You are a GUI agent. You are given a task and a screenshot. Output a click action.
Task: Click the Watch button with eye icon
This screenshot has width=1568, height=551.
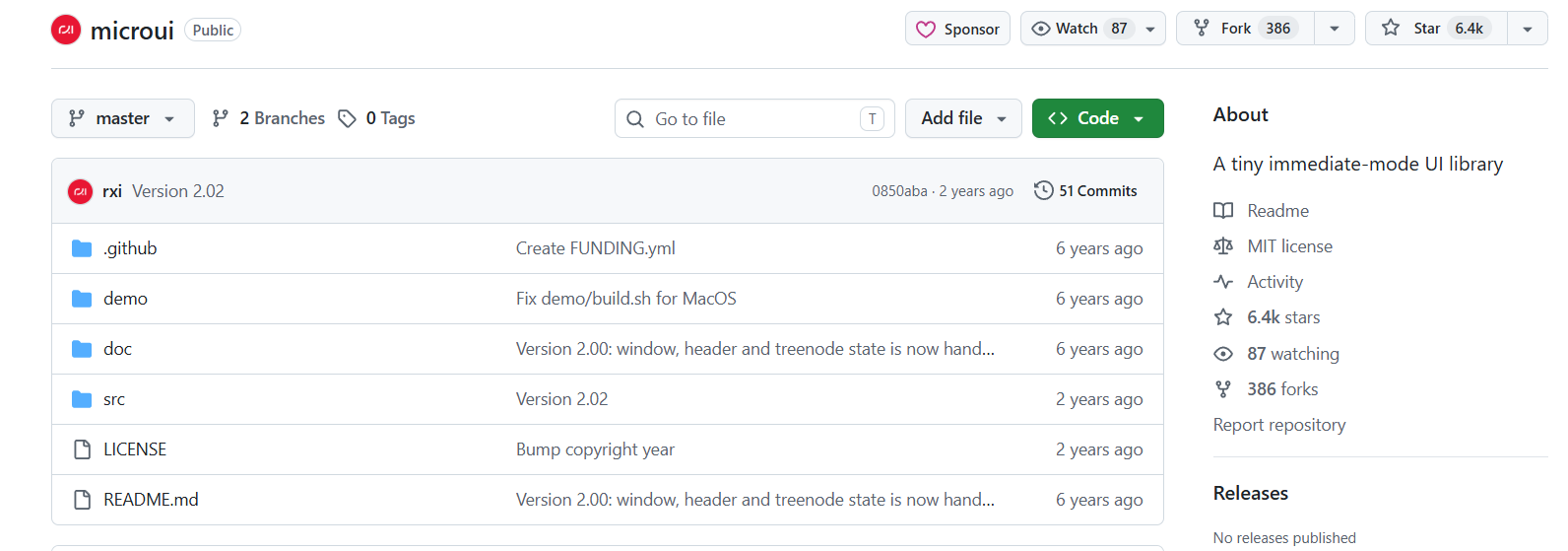click(1078, 29)
